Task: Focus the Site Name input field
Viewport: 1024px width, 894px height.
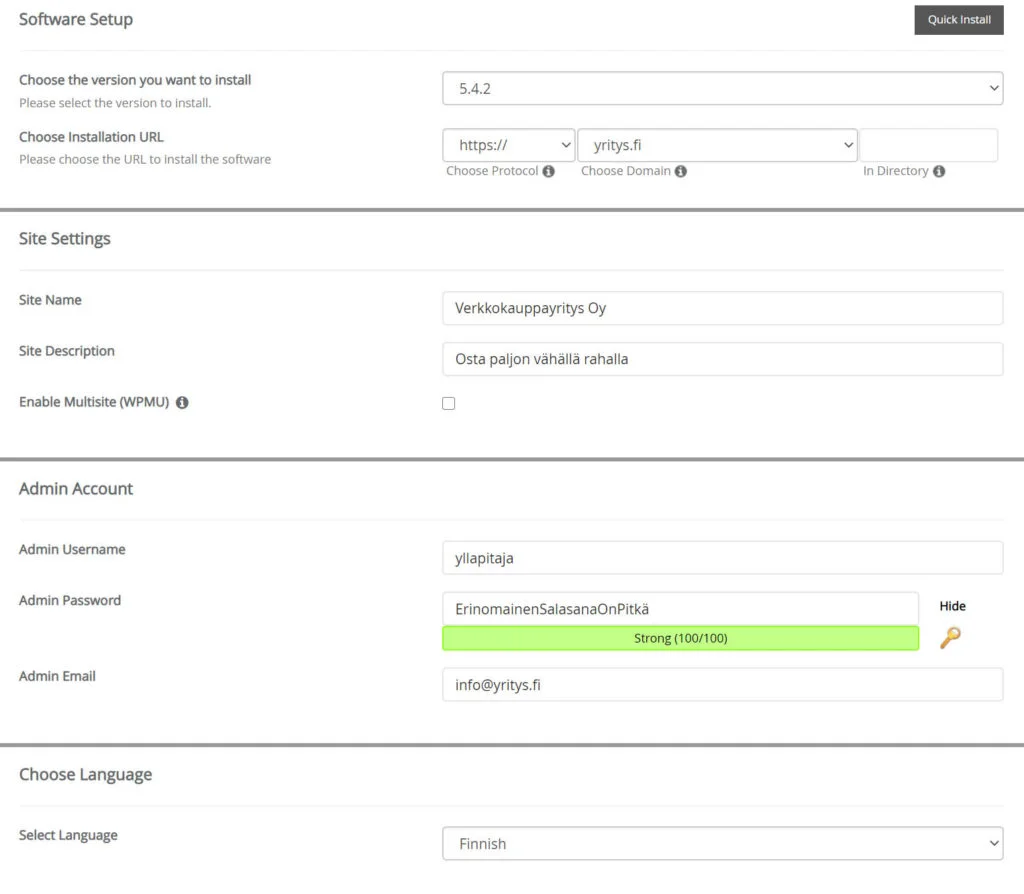Action: [722, 308]
